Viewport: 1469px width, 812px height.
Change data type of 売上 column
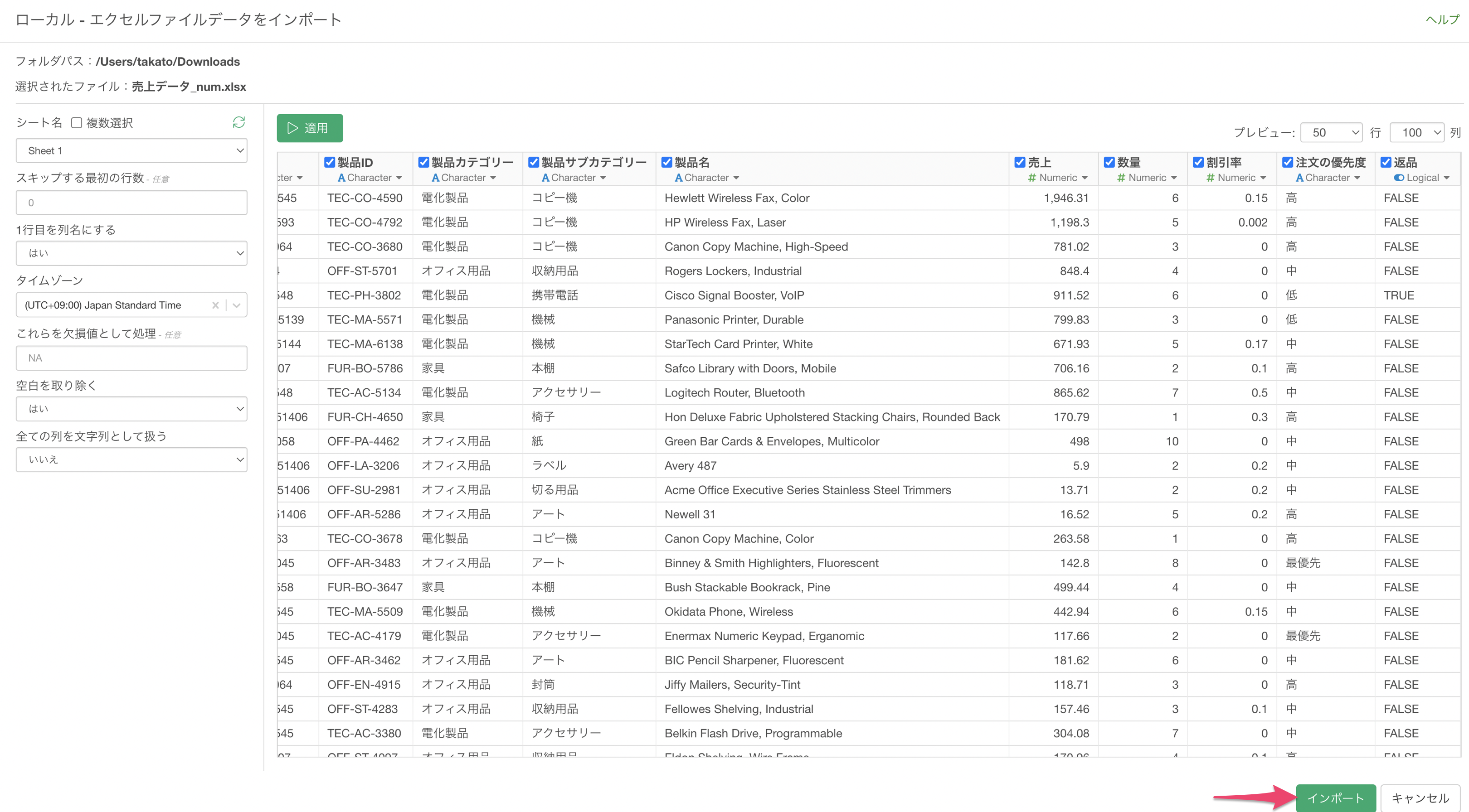pyautogui.click(x=1058, y=178)
